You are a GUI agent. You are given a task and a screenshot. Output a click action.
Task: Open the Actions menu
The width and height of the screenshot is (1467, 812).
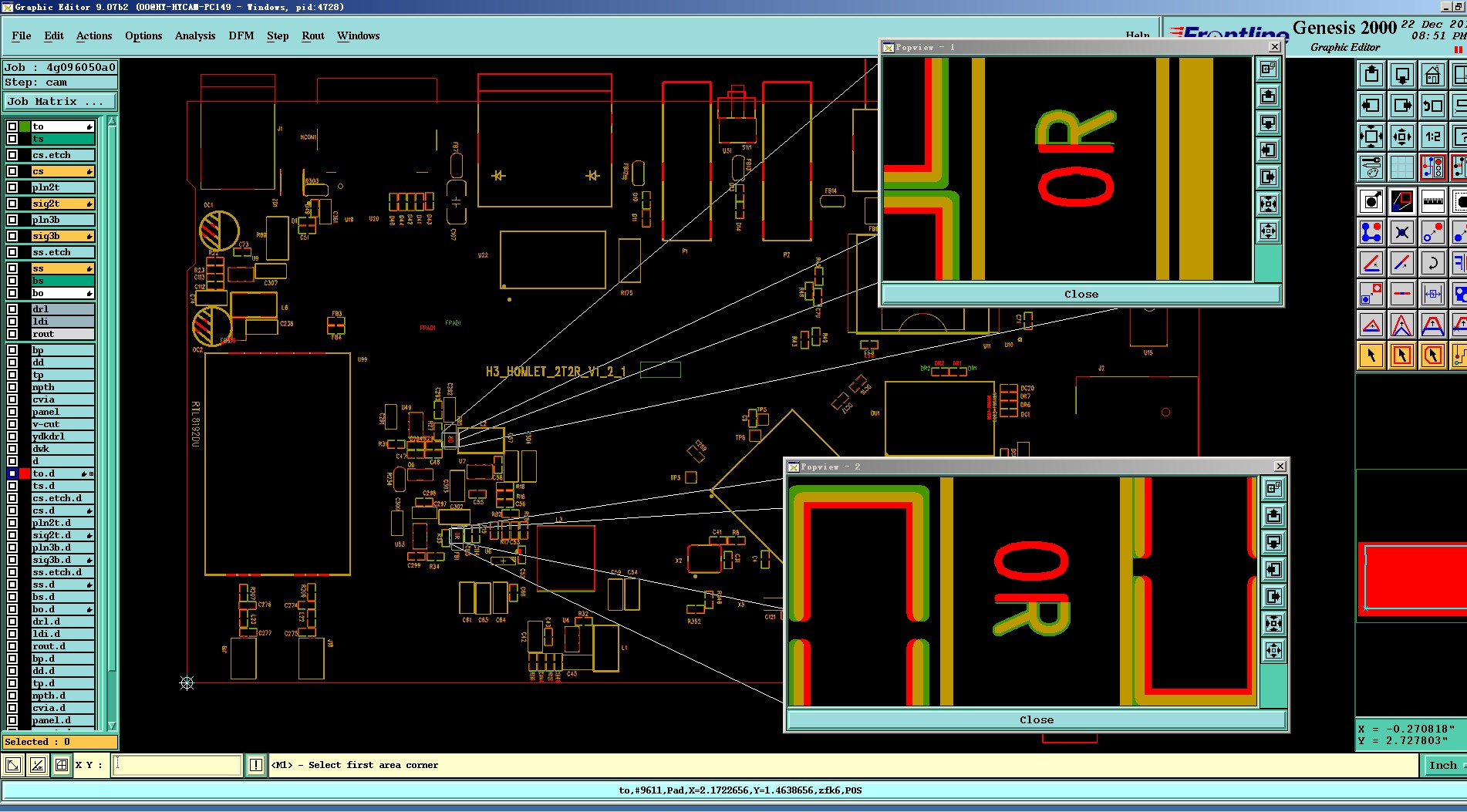pos(94,35)
